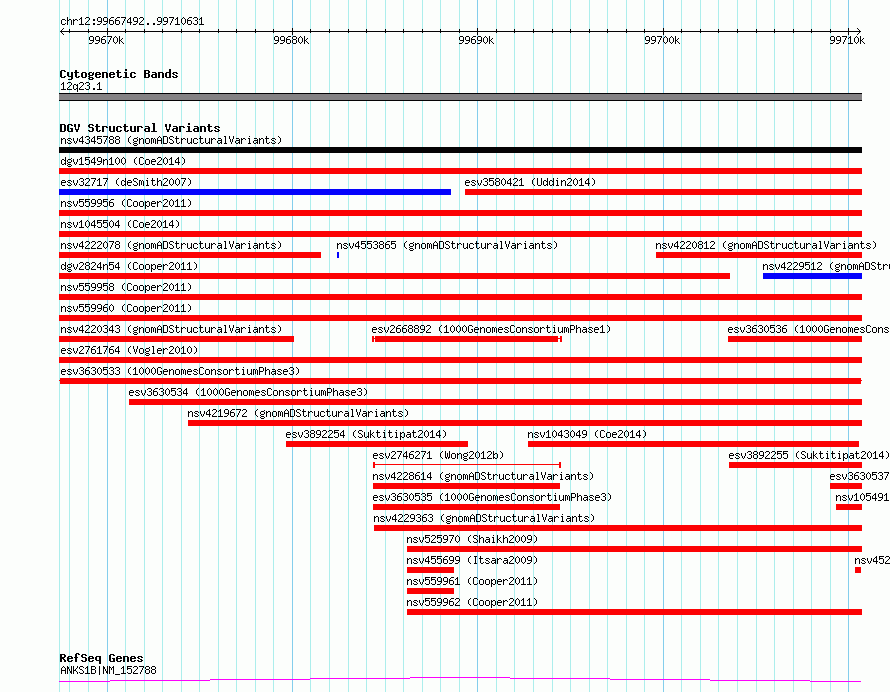The height and width of the screenshot is (692, 890).
Task: Click the 99680k ruler tick
Action: coord(291,40)
